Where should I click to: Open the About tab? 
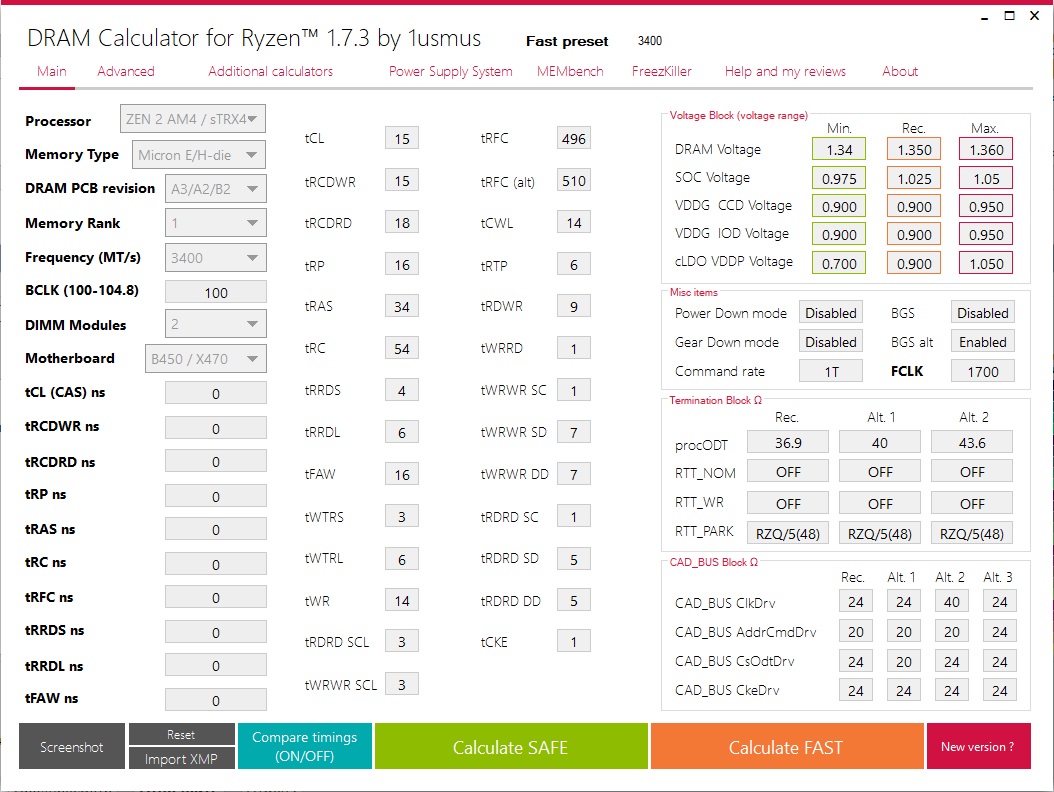(900, 71)
